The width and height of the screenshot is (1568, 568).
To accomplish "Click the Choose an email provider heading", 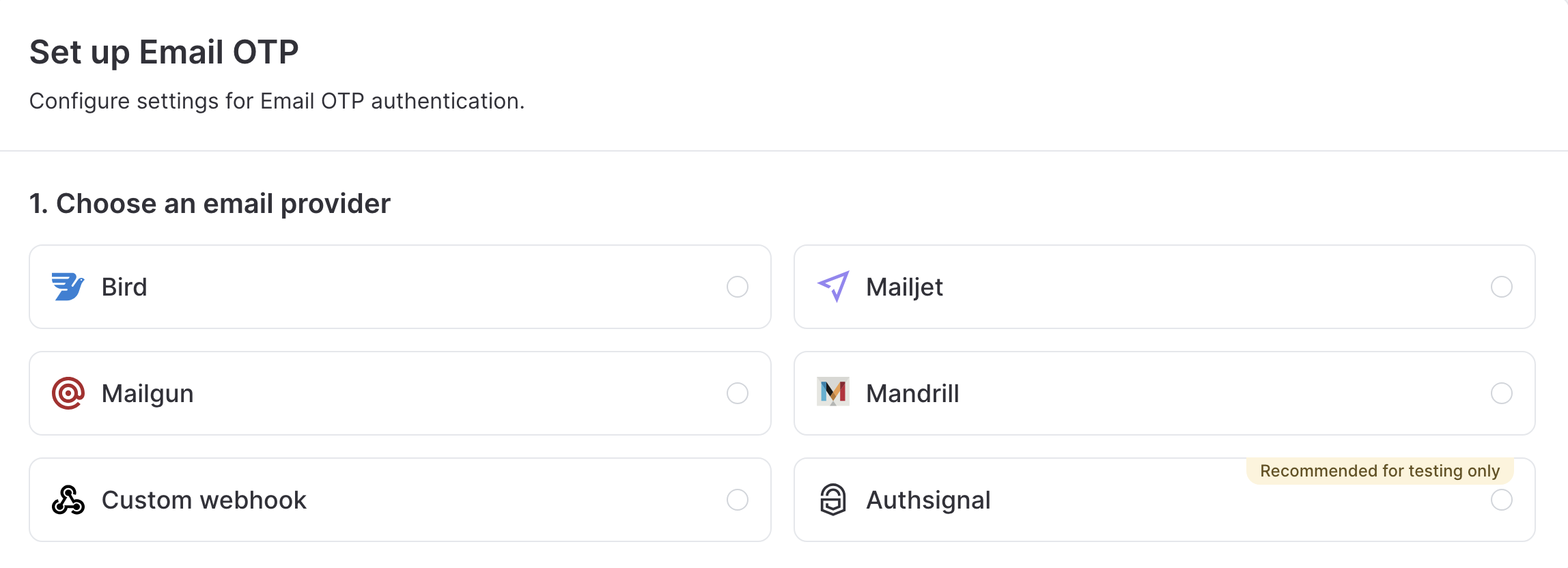I will coord(210,203).
